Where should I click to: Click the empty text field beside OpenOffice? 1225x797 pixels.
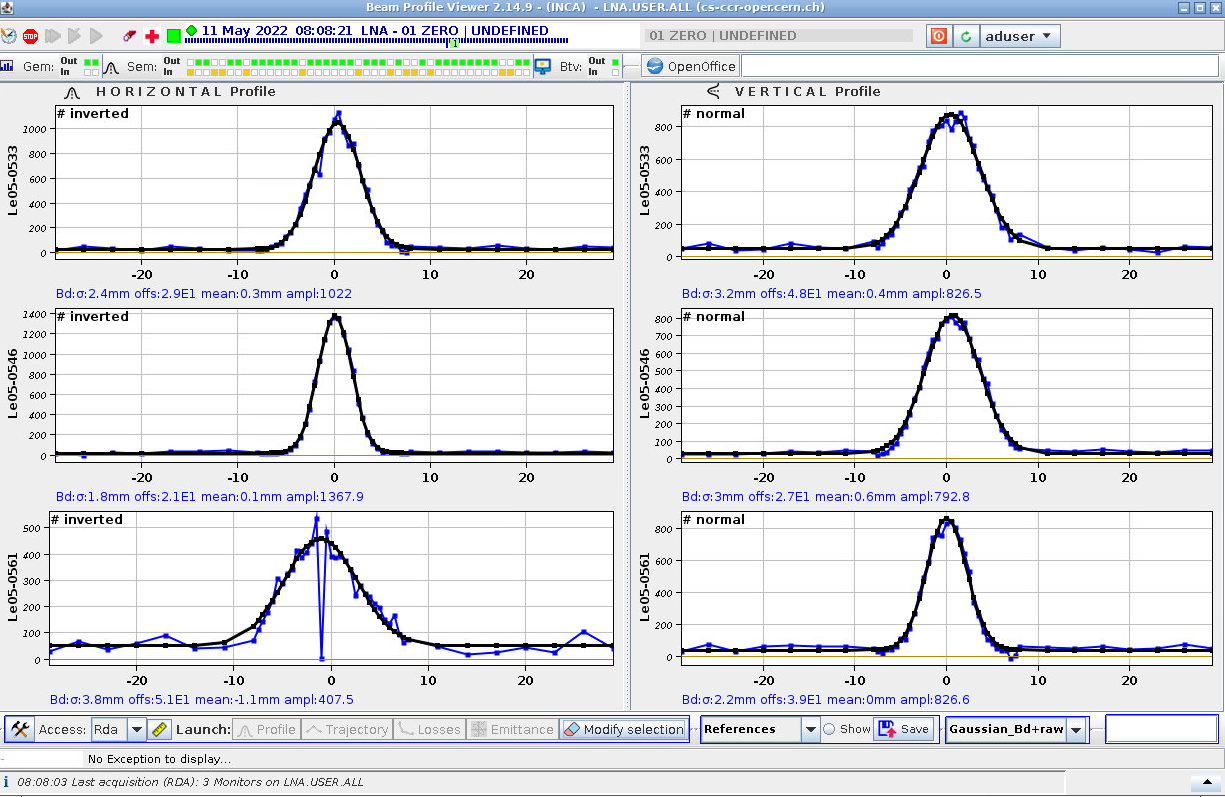point(980,66)
